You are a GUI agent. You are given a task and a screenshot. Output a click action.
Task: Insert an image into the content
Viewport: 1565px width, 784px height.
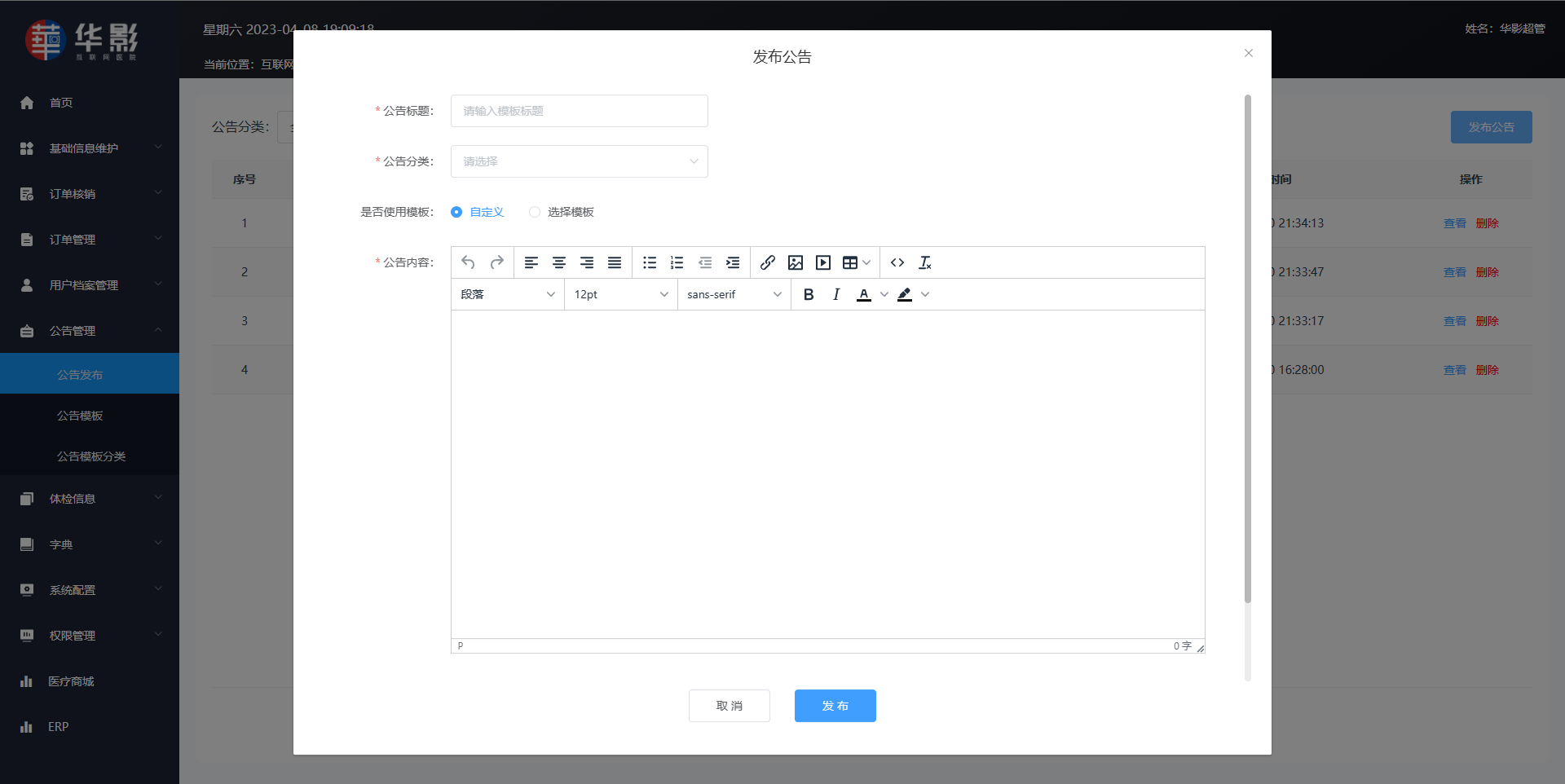[796, 262]
